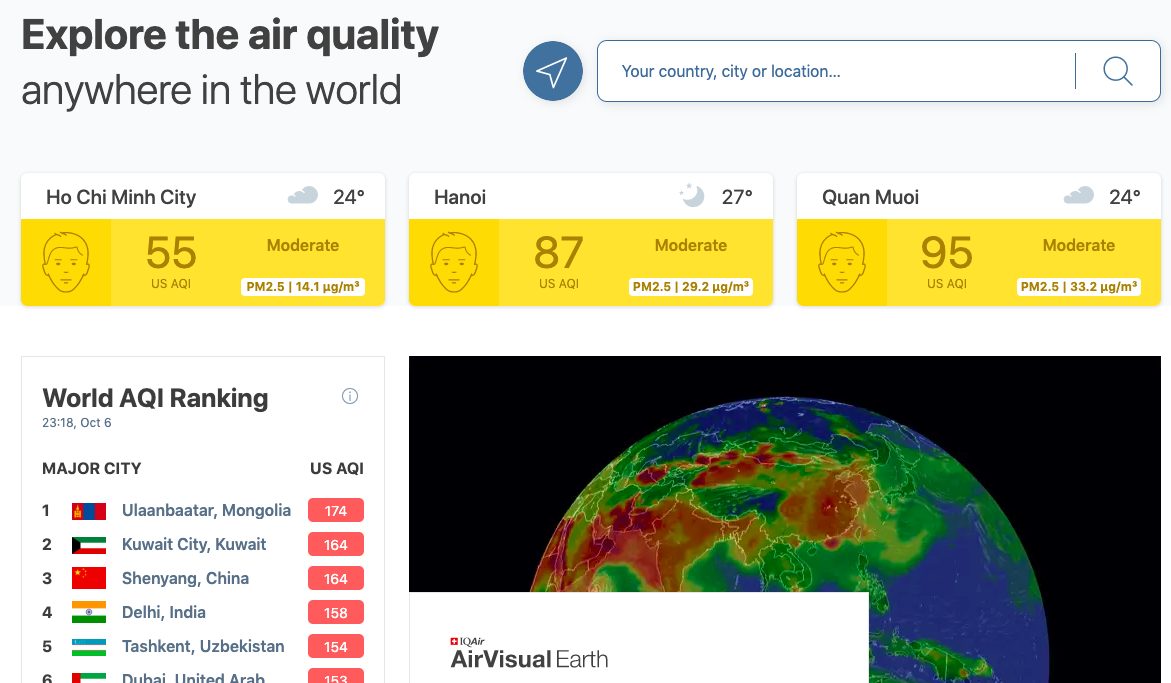Click the 174 AQI red badge

(x=335, y=511)
